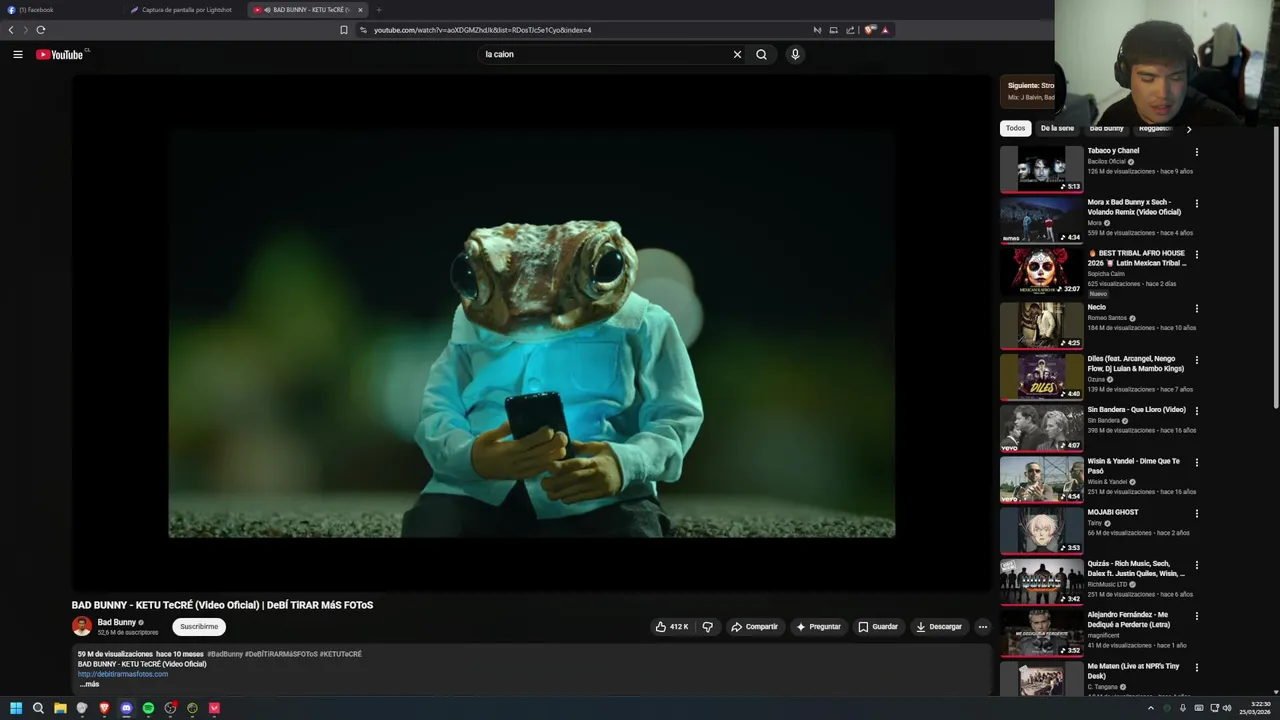Click the #KETUTeCRÉ hashtag

coord(340,654)
